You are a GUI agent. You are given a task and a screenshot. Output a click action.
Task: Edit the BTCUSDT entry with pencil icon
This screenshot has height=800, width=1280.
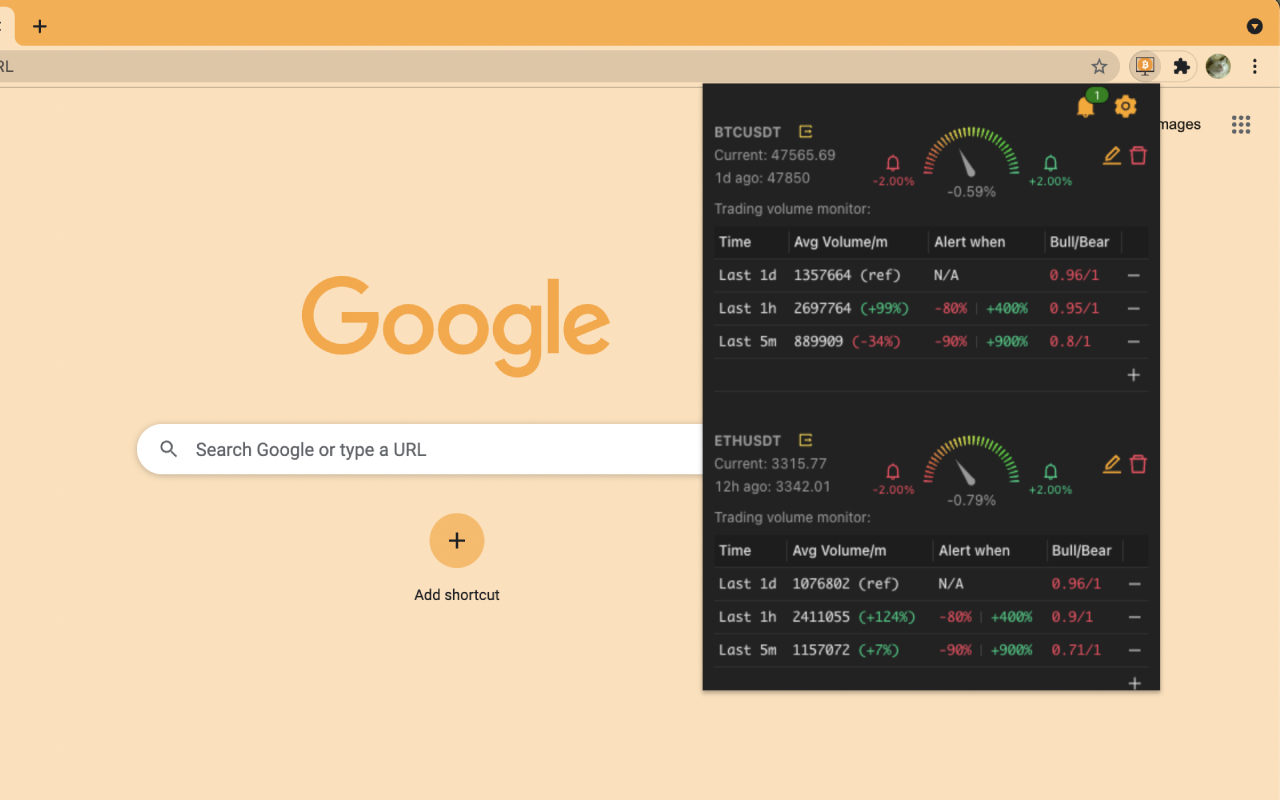1112,155
